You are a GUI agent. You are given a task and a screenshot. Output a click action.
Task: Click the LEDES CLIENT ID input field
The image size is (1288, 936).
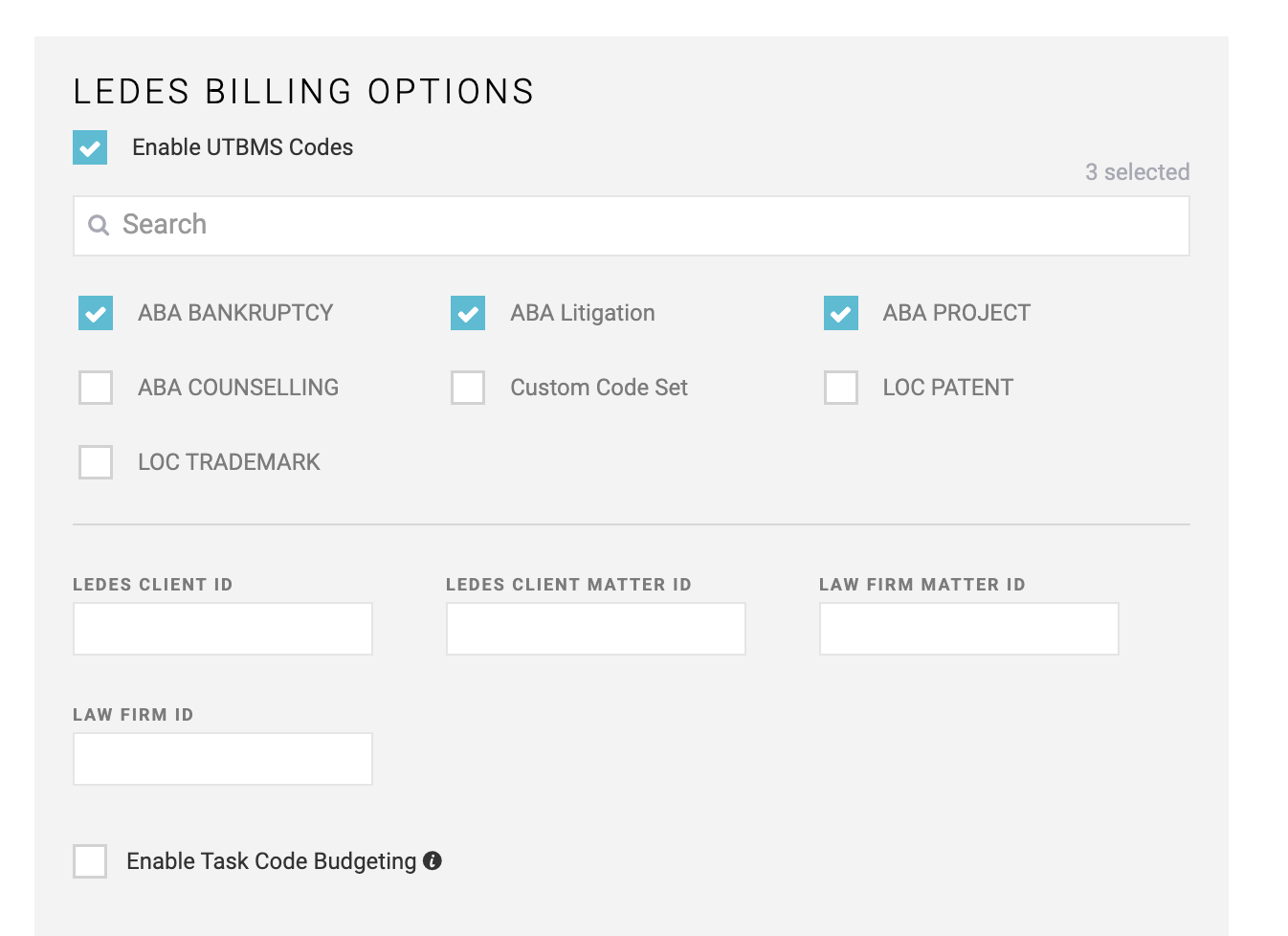[222, 629]
